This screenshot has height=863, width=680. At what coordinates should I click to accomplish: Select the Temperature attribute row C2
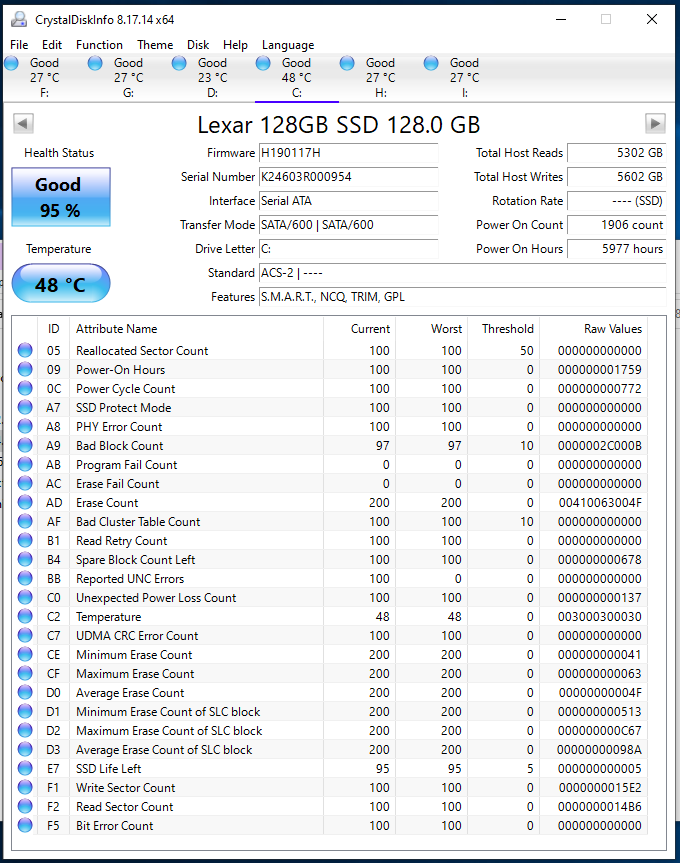(x=330, y=616)
